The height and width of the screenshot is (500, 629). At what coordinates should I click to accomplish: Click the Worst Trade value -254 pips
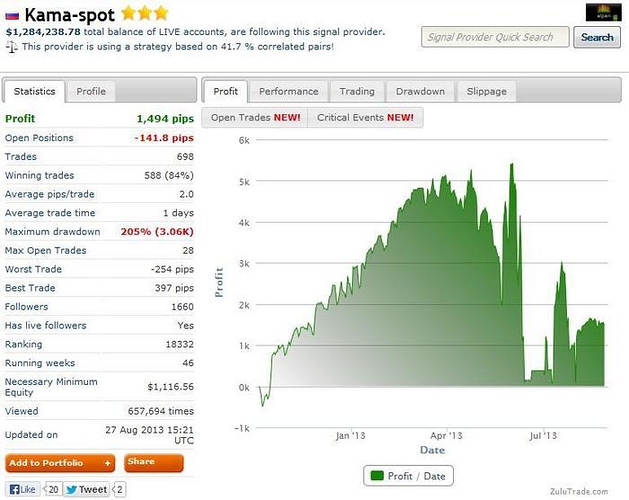click(172, 269)
